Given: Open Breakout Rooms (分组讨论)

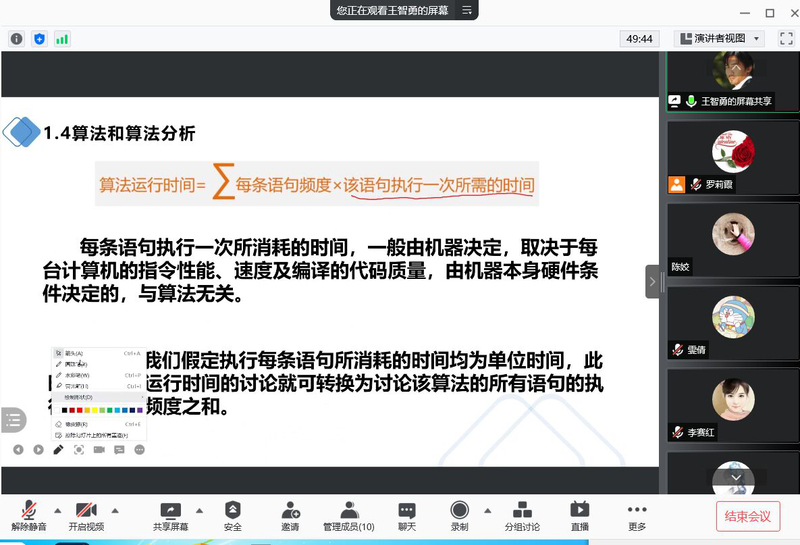Looking at the screenshot, I should click(522, 516).
